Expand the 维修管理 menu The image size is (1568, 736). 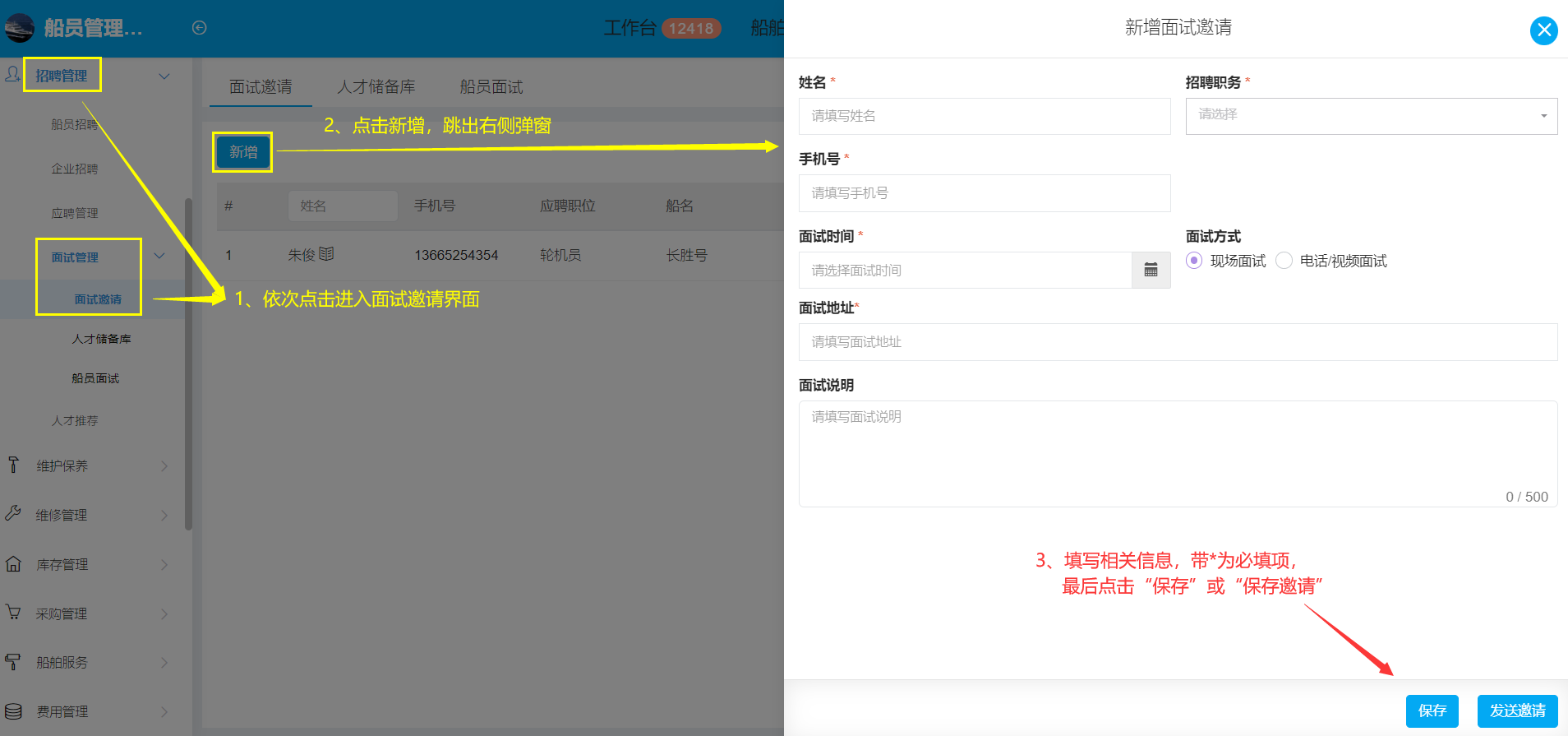pos(164,515)
